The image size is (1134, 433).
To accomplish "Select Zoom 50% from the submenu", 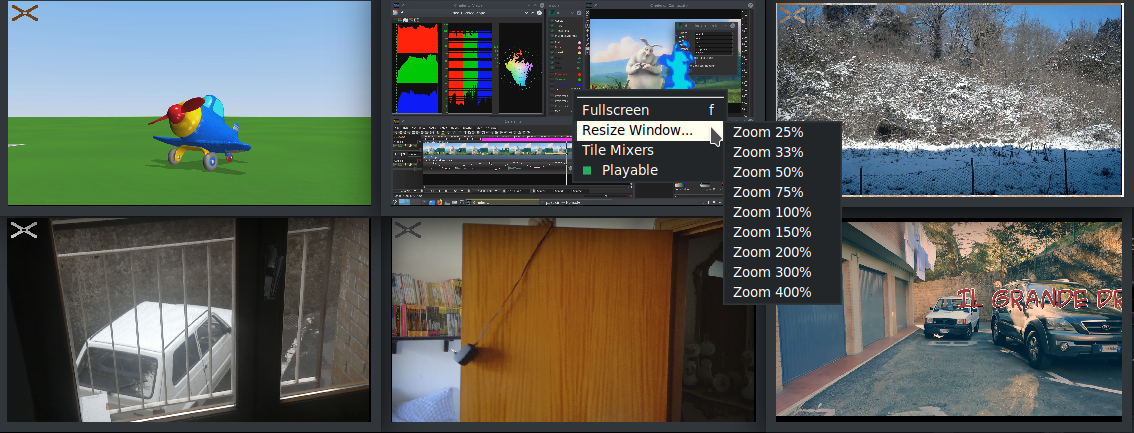I will pyautogui.click(x=767, y=172).
